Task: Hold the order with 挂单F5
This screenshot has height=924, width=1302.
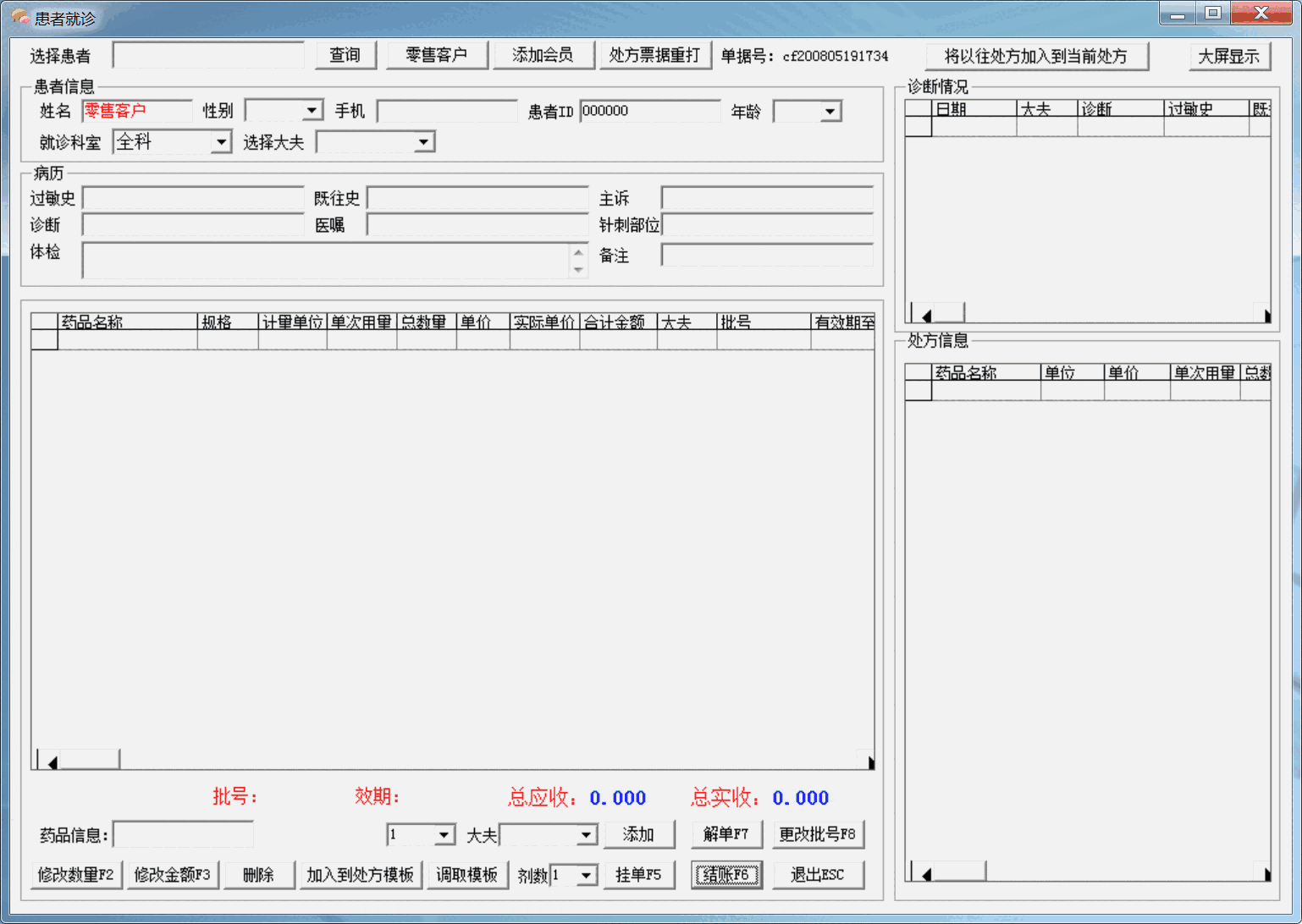Action: [639, 874]
